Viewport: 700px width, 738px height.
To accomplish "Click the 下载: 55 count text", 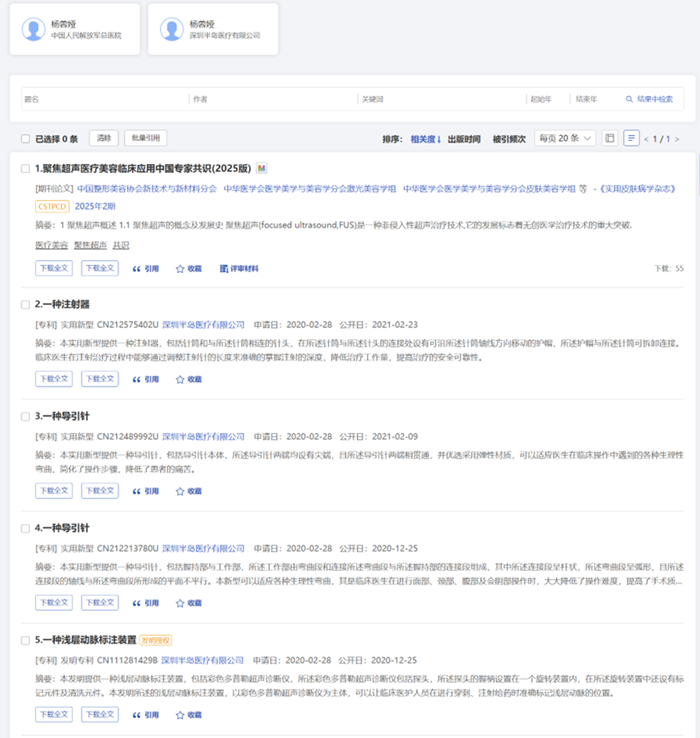I will pos(669,269).
